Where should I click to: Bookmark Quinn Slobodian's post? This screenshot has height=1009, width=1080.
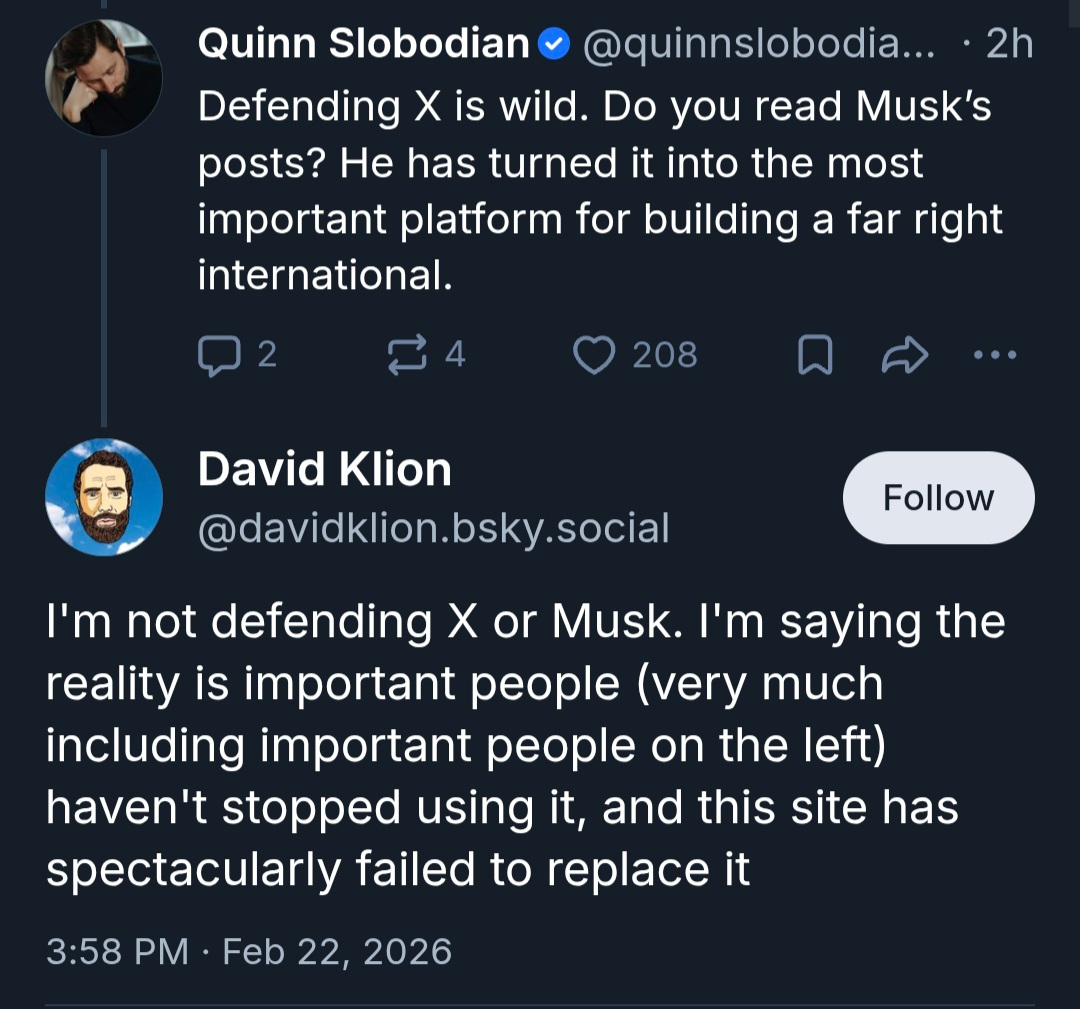point(815,355)
